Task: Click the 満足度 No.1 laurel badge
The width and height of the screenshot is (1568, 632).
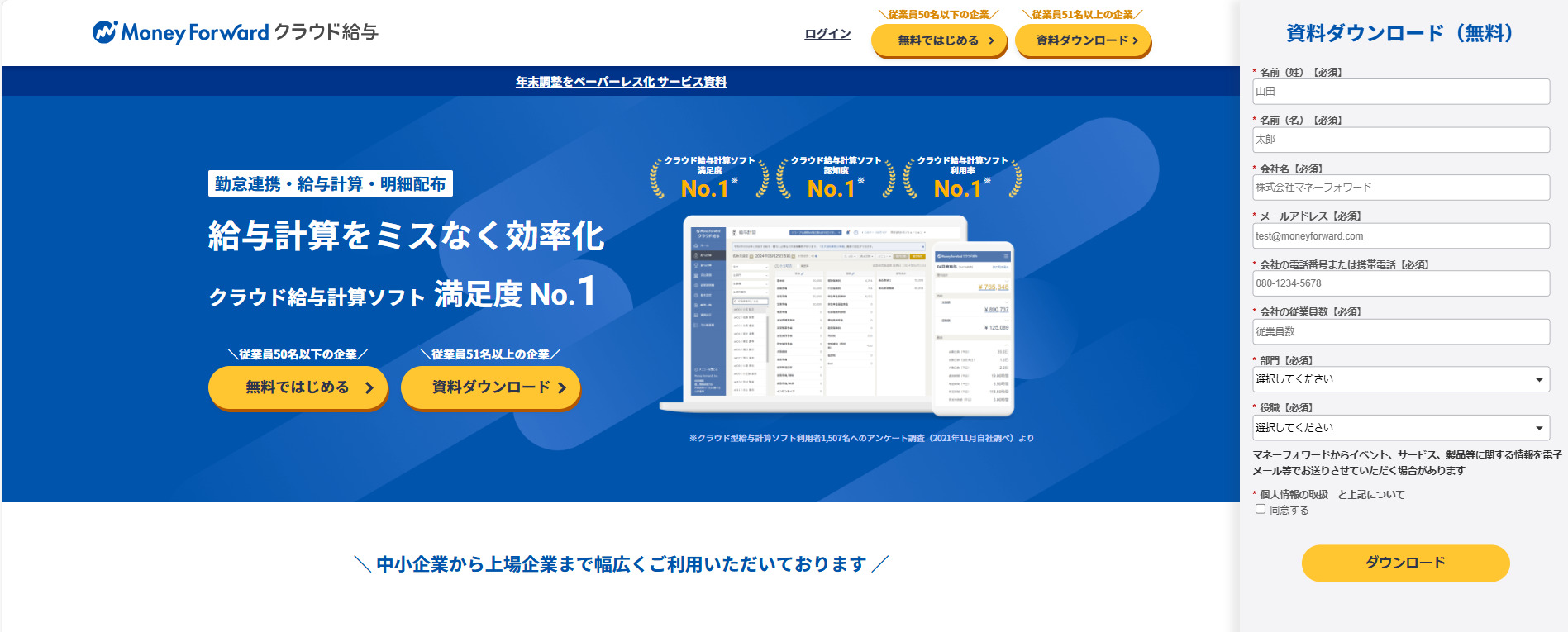Action: coord(709,178)
